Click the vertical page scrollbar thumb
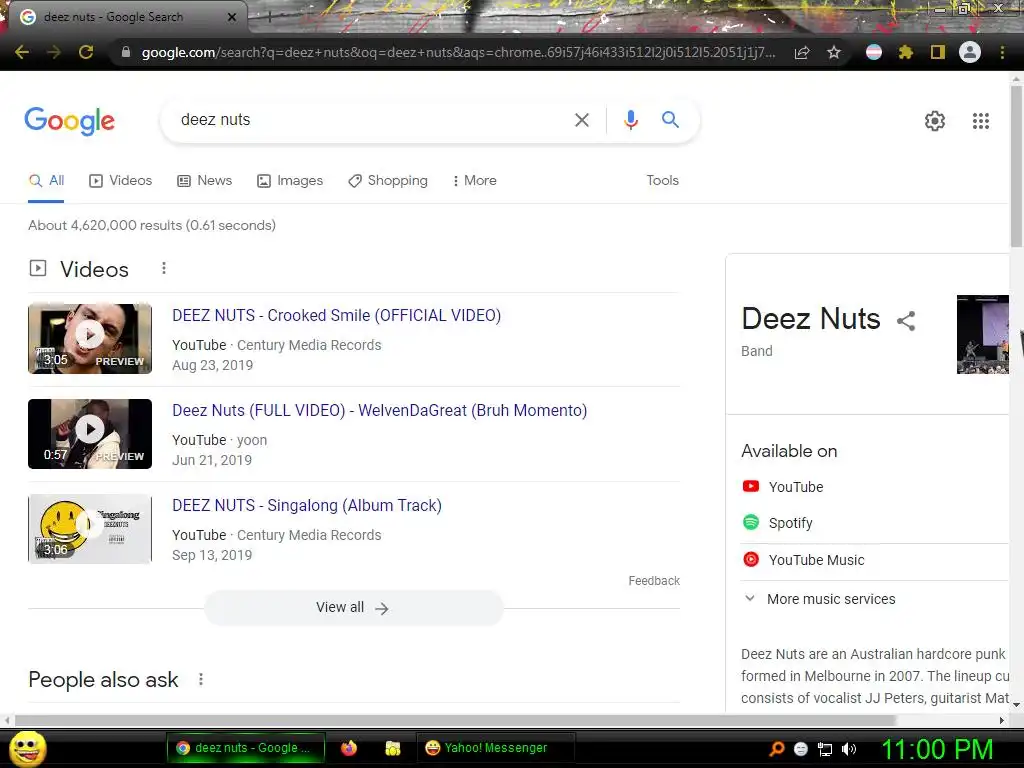The image size is (1024, 768). (x=1016, y=166)
